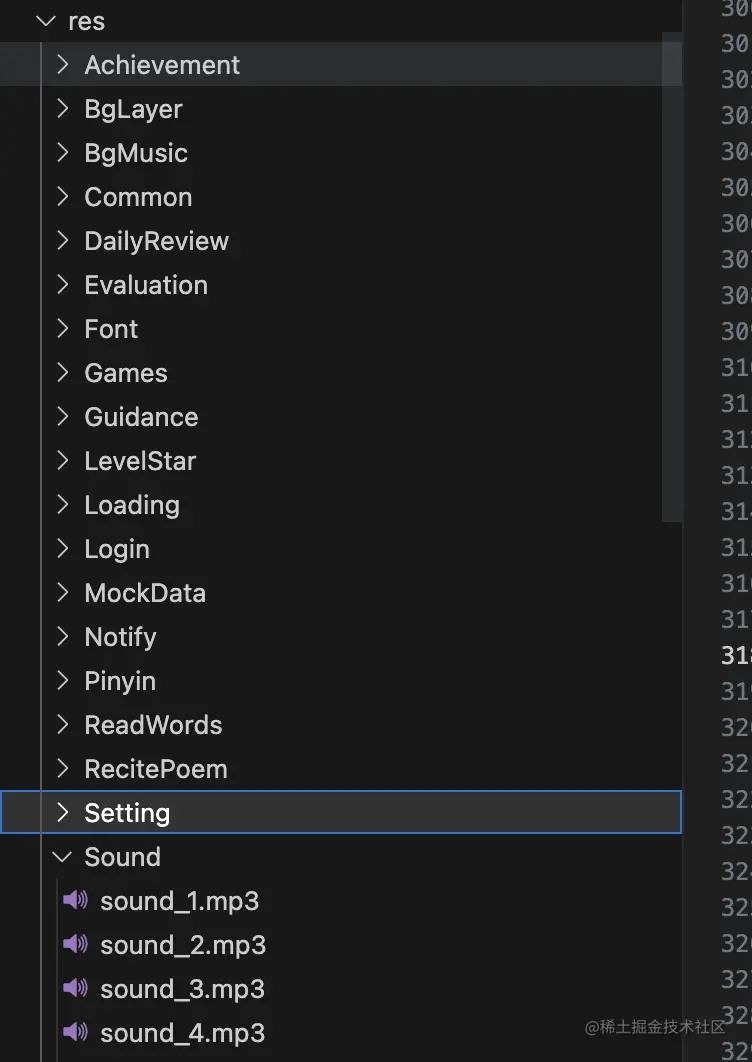
Task: Click the Font folder entry
Action: click(110, 328)
